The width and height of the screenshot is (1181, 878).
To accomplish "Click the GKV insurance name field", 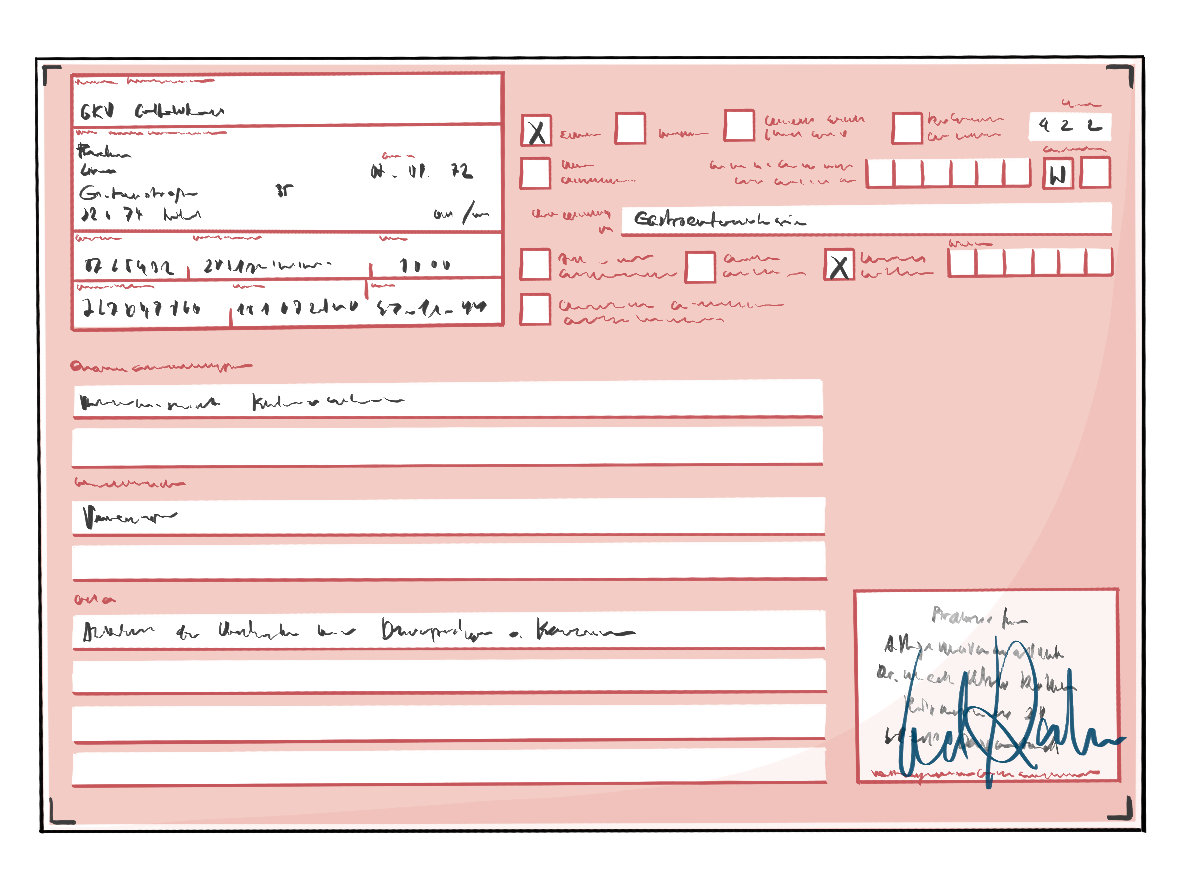I will 286,101.
